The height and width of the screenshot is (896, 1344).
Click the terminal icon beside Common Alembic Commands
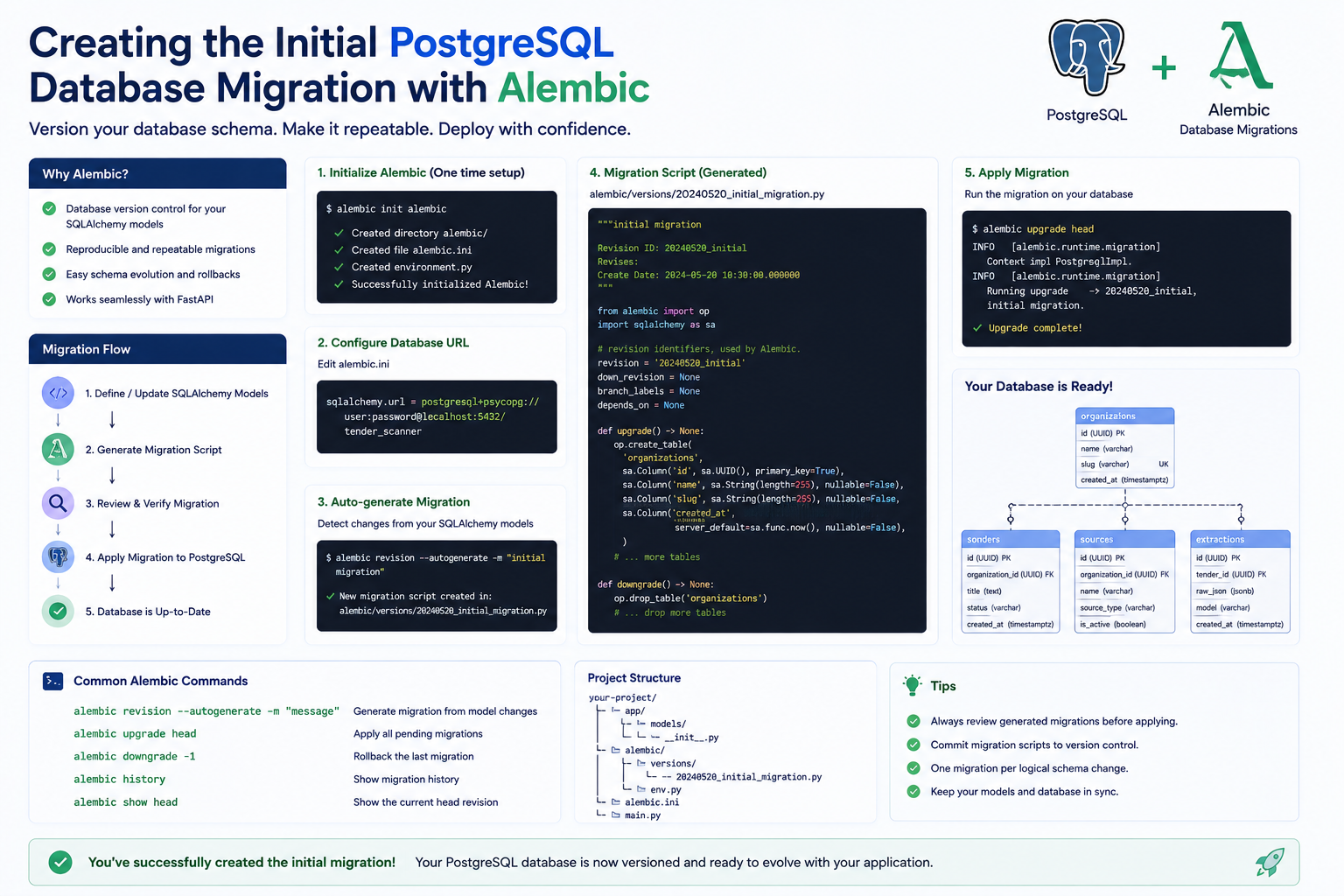click(x=52, y=681)
